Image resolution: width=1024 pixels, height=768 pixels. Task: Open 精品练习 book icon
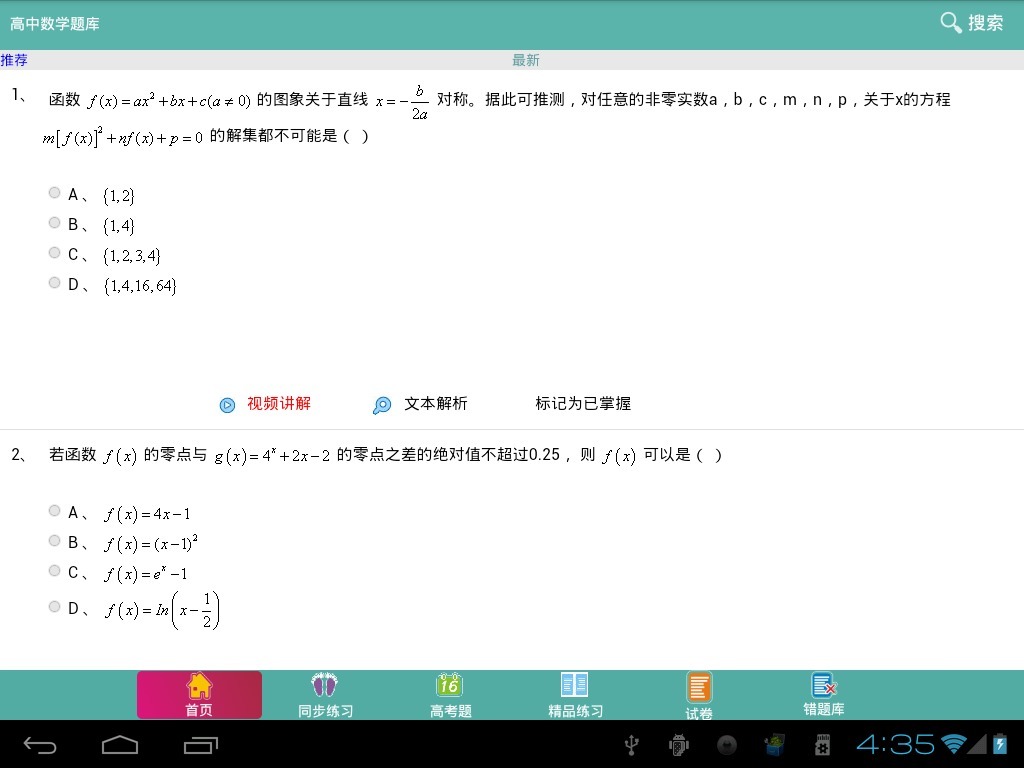[575, 685]
